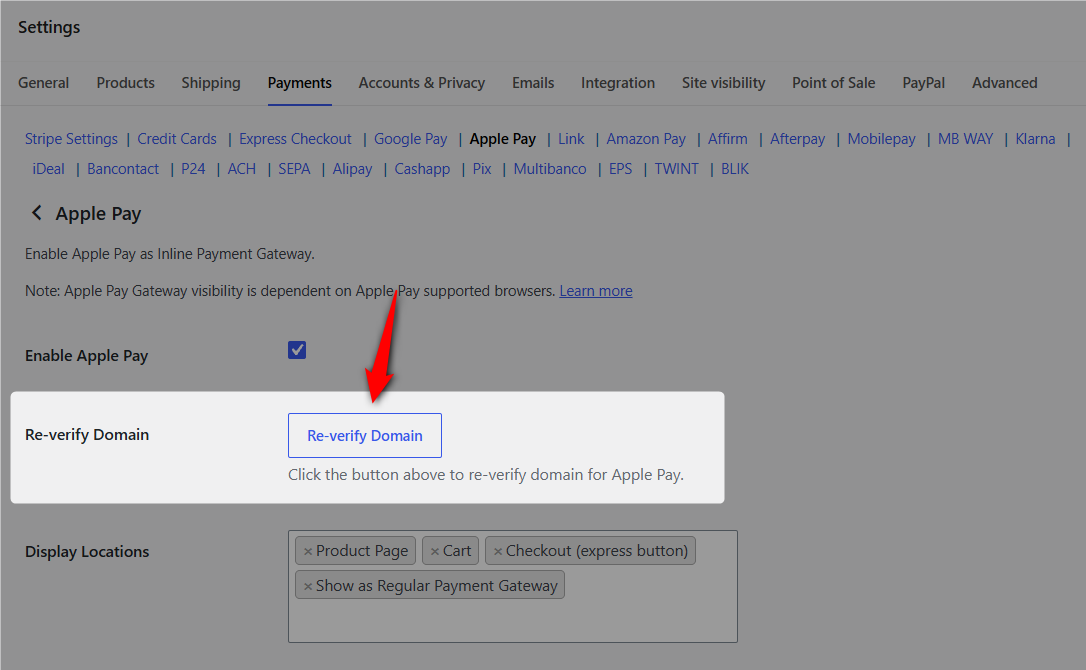1086x670 pixels.
Task: Go to Pix gateway settings
Action: [x=482, y=169]
